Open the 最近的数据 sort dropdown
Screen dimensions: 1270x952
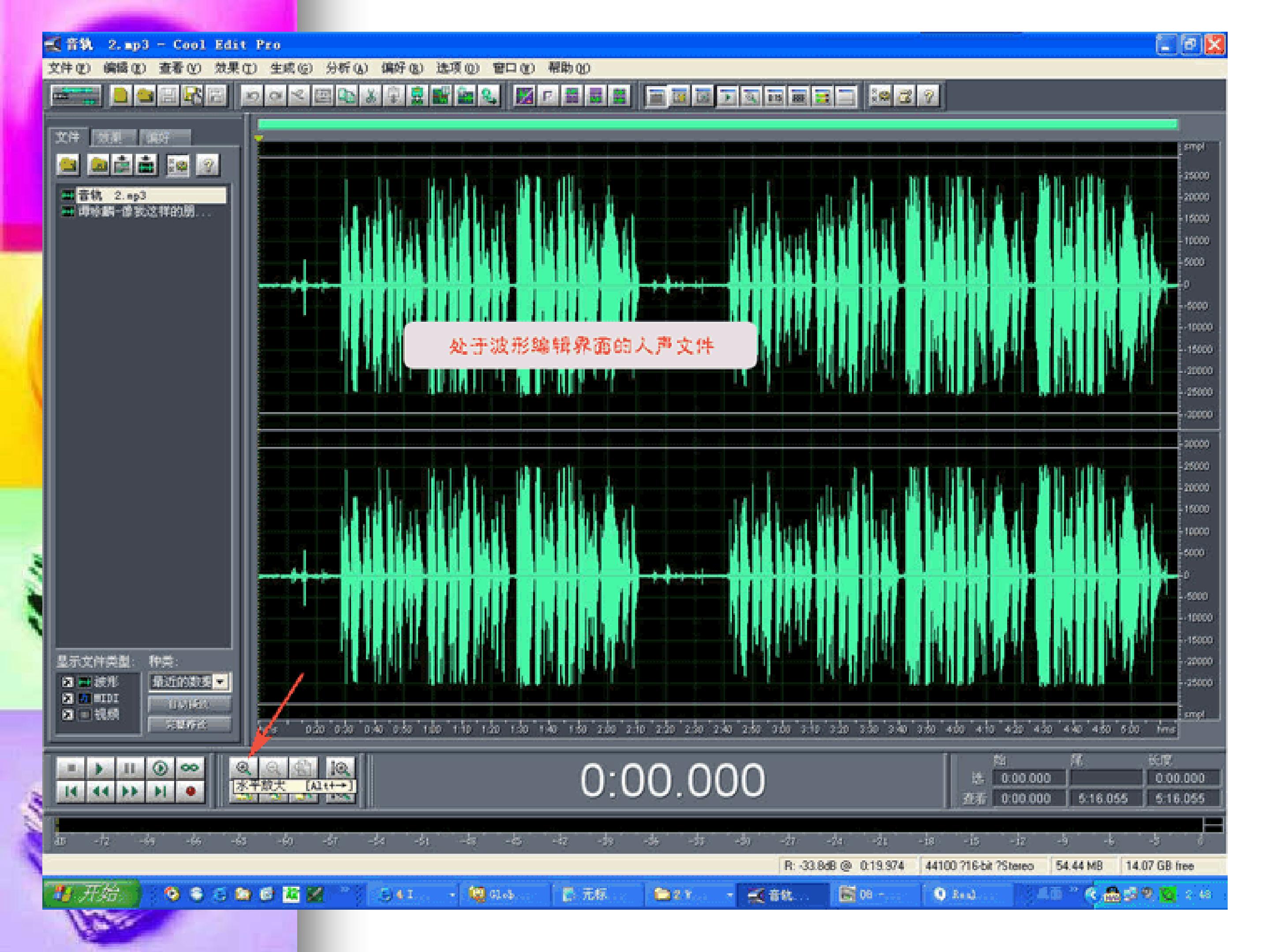coord(220,682)
